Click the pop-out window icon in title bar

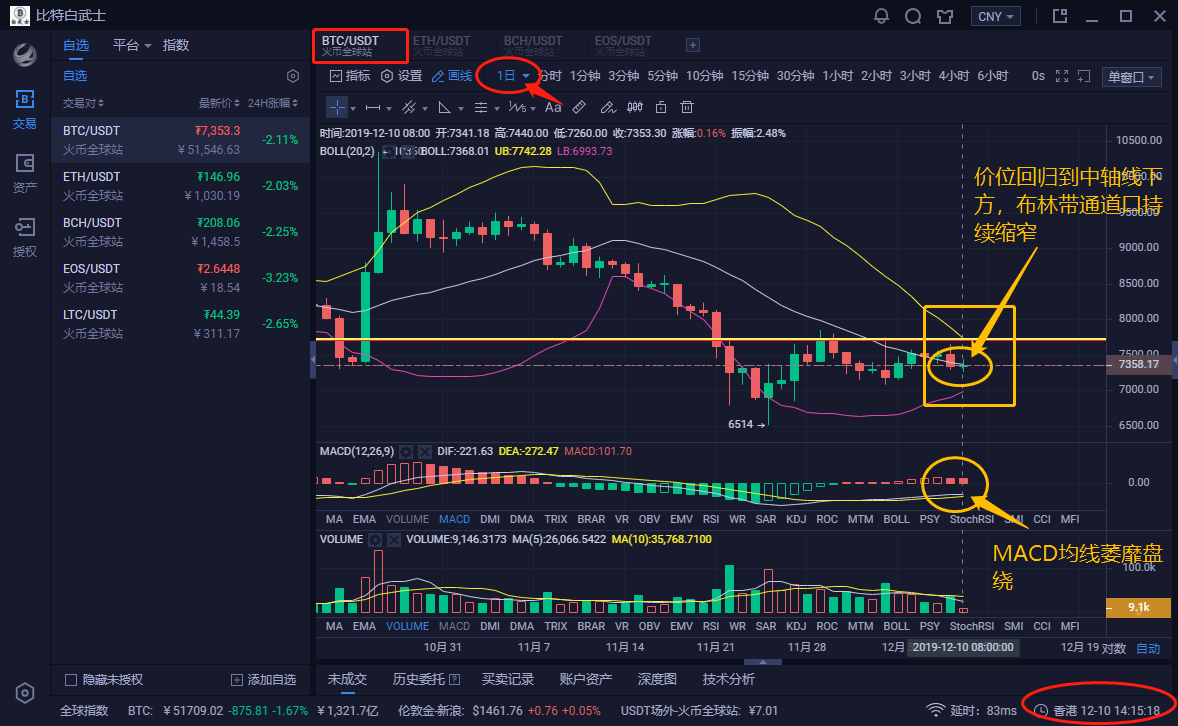1060,16
